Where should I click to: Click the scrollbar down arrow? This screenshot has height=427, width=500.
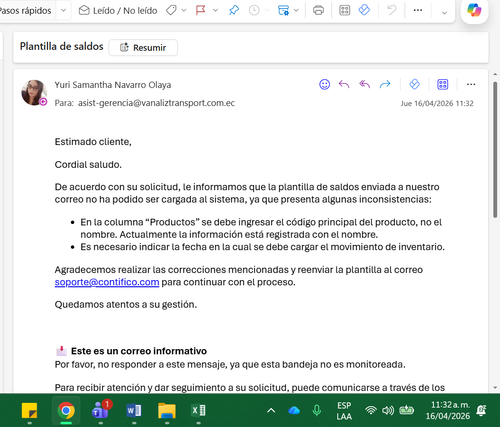click(x=495, y=388)
